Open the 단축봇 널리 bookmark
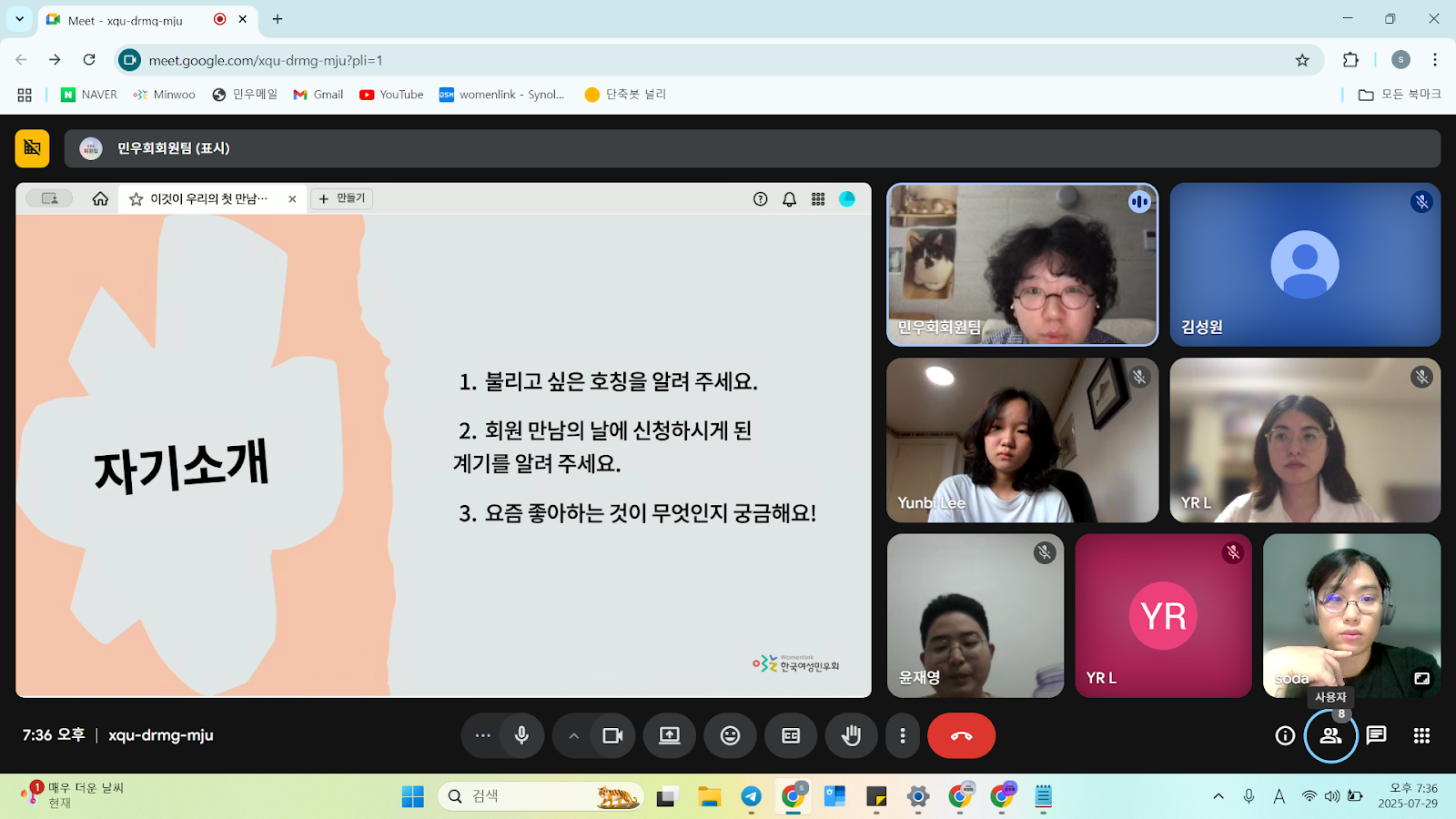 coord(626,95)
